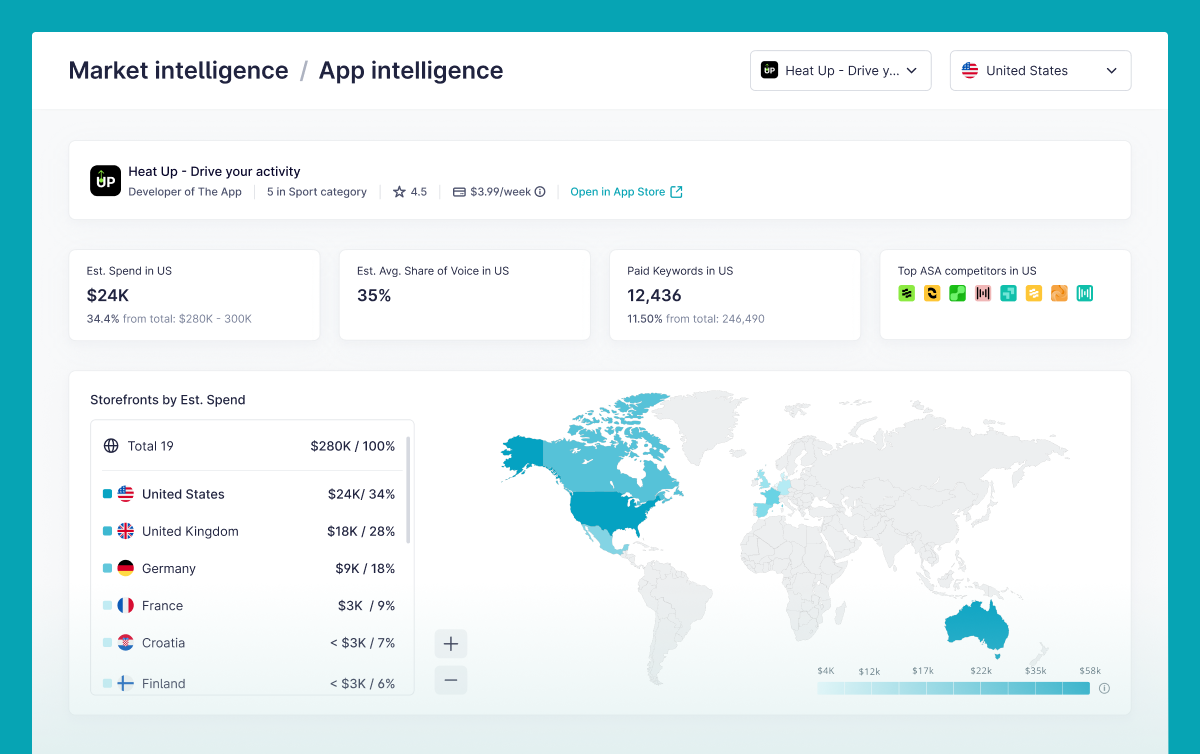
Task: Select the teal sound-bars competitor icon
Action: point(1085,293)
